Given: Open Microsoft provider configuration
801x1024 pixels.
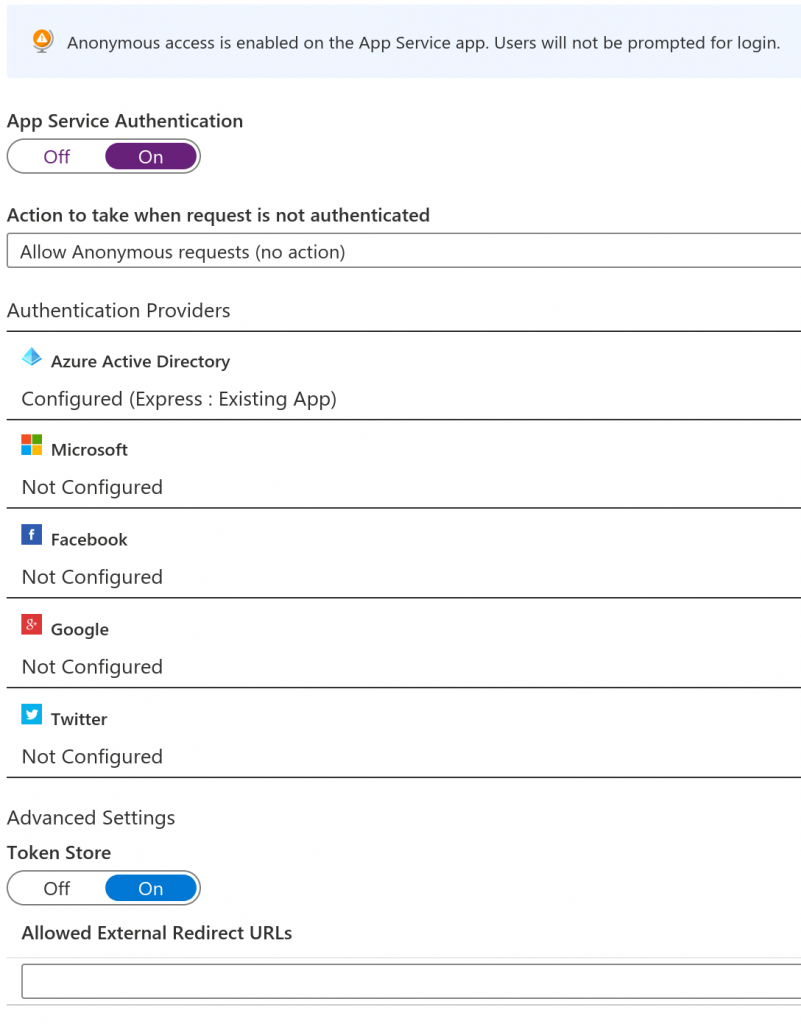Looking at the screenshot, I should coord(403,465).
